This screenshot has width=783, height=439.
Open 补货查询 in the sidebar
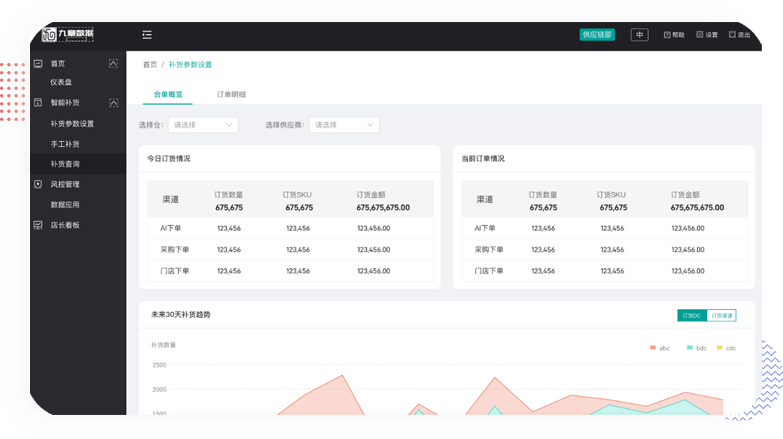64,164
